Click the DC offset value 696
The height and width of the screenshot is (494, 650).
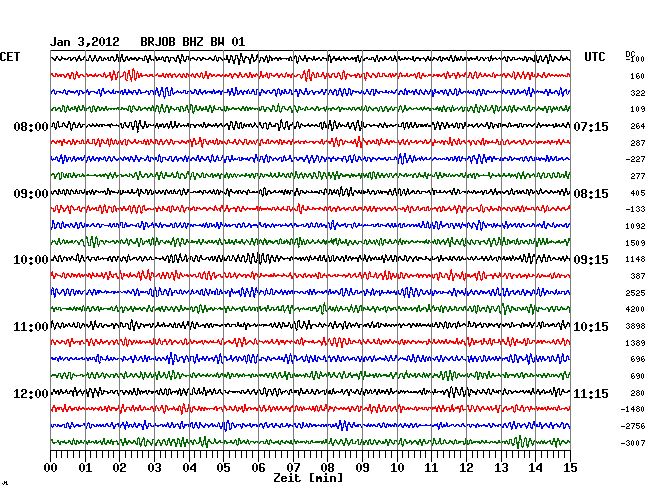(638, 359)
